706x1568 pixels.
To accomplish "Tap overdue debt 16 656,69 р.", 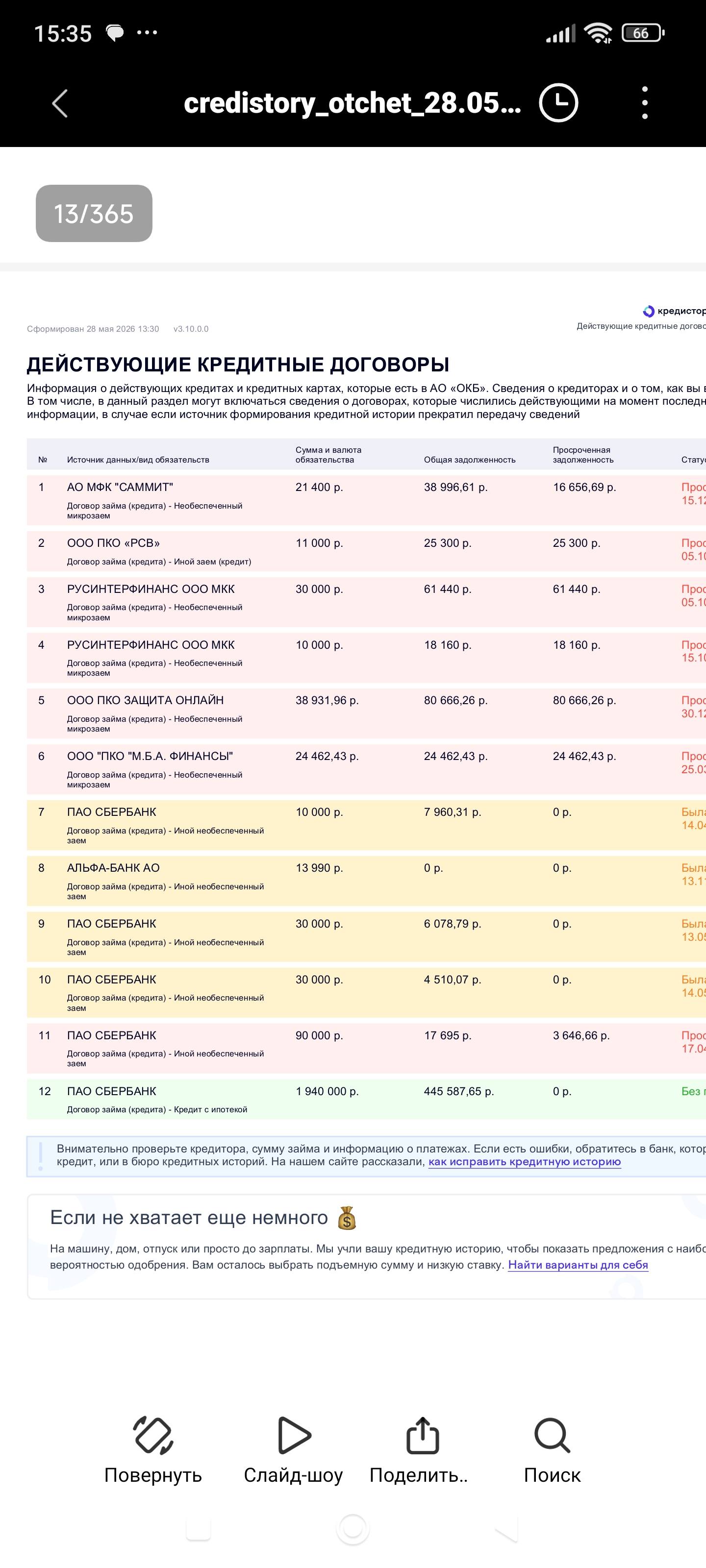I will (x=584, y=487).
